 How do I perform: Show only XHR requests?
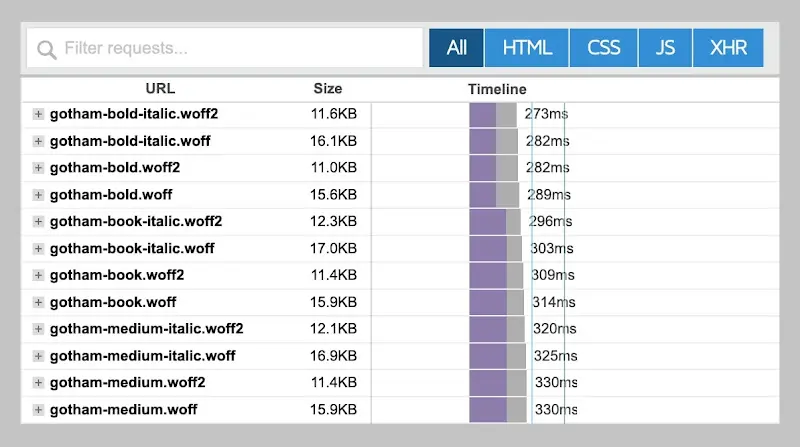(728, 48)
